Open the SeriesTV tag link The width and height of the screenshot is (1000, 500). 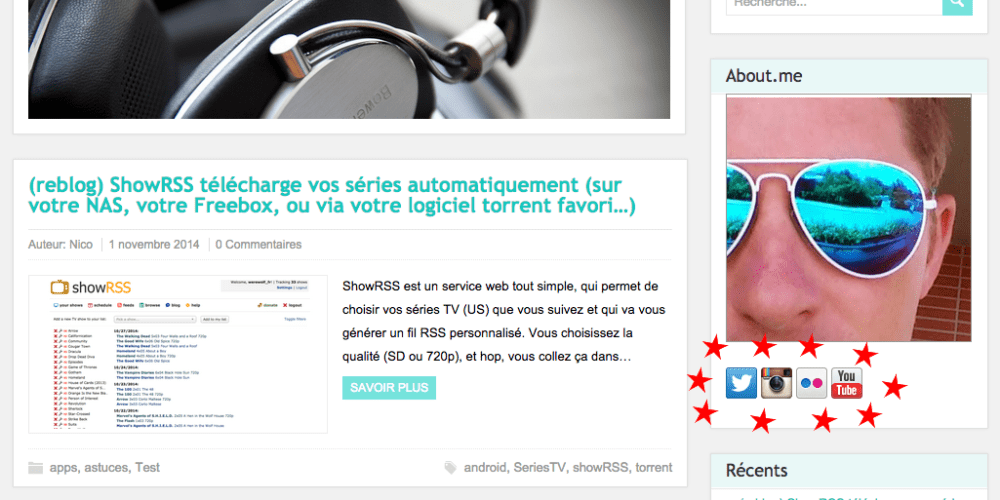pyautogui.click(x=539, y=467)
